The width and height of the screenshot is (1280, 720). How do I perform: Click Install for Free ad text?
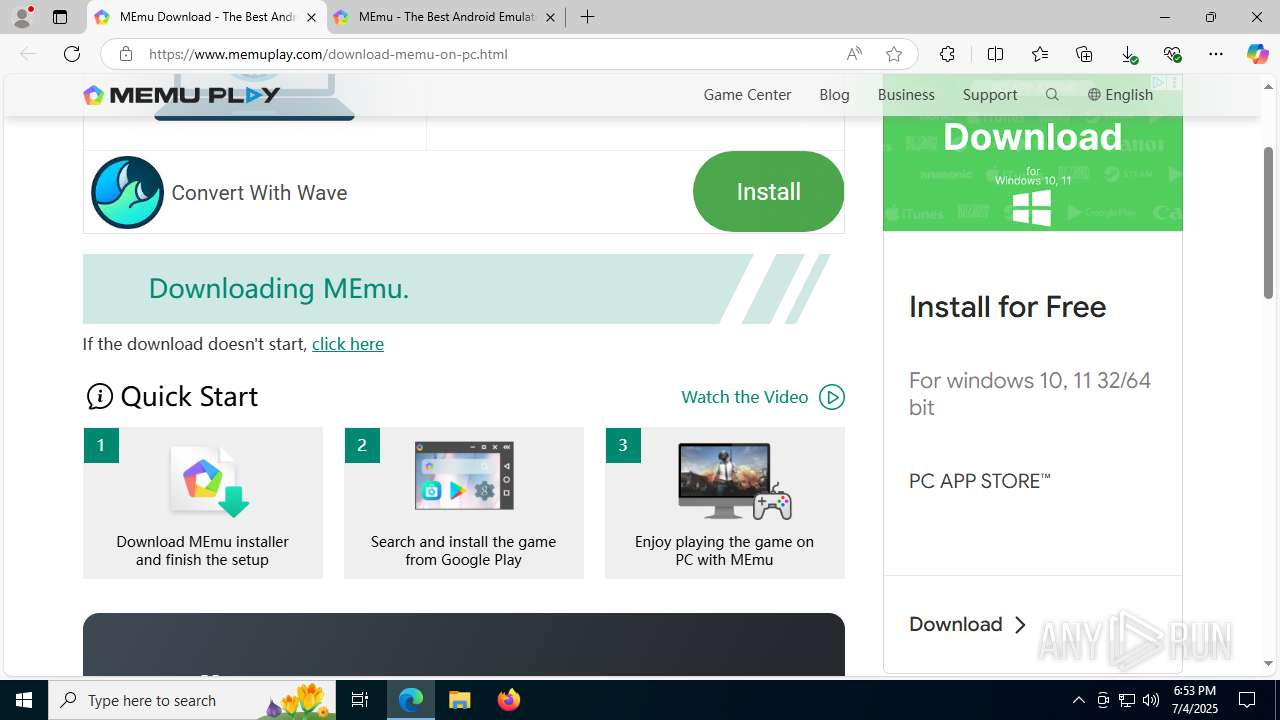(1007, 306)
